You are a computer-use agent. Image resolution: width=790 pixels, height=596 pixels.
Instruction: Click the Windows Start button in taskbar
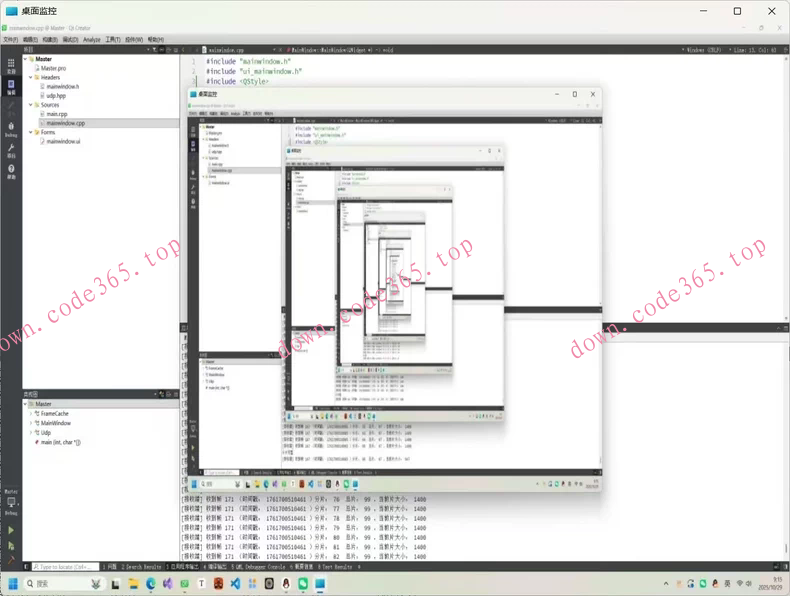tap(14, 583)
